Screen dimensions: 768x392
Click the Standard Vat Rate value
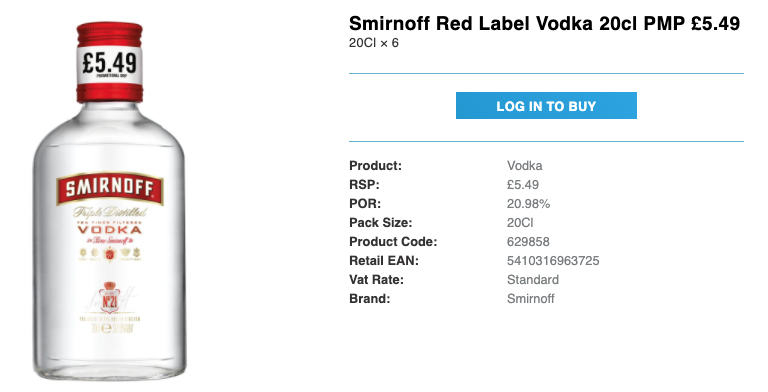click(533, 280)
